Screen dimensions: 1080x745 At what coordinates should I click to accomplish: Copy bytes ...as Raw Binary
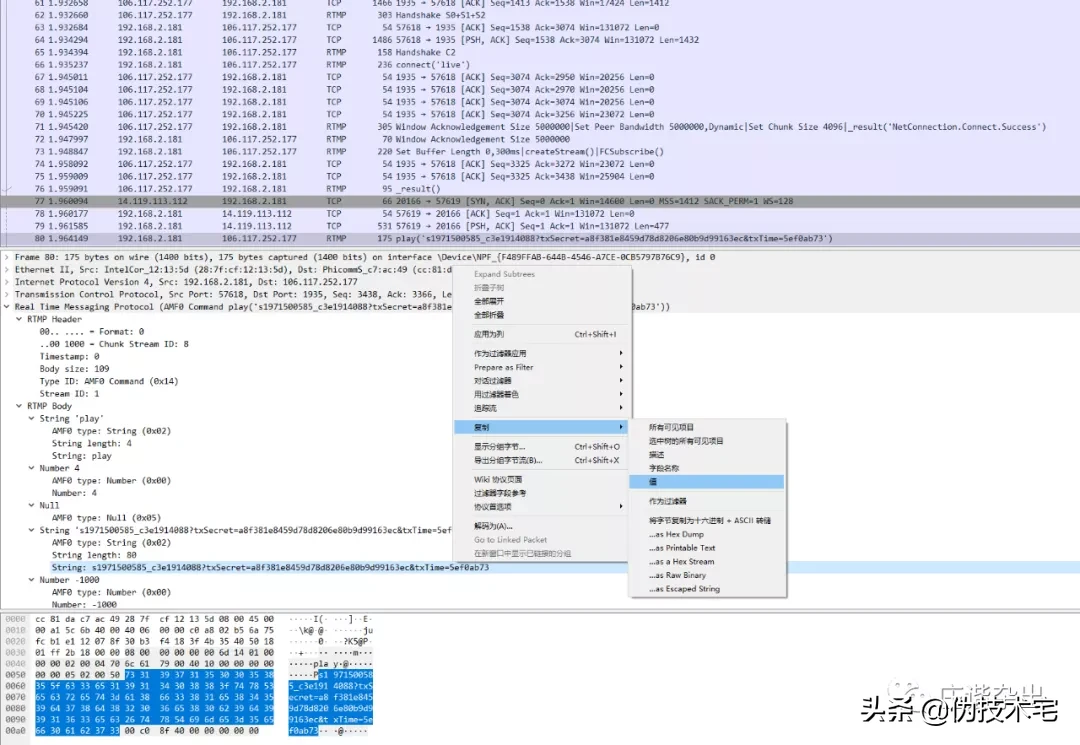[x=707, y=576]
